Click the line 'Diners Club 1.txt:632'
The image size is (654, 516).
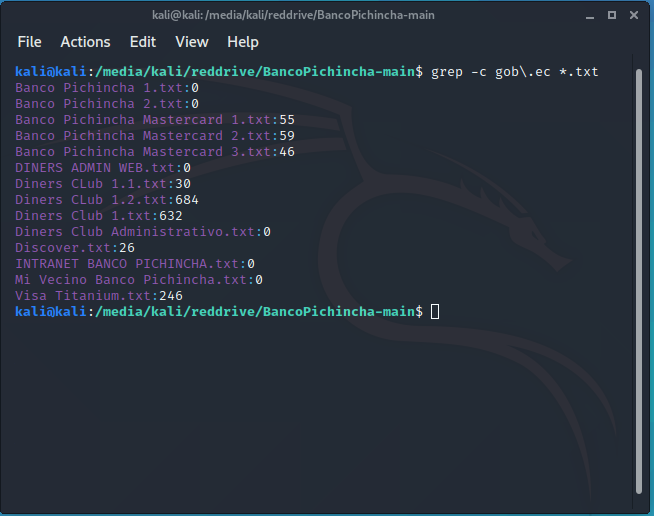point(99,216)
